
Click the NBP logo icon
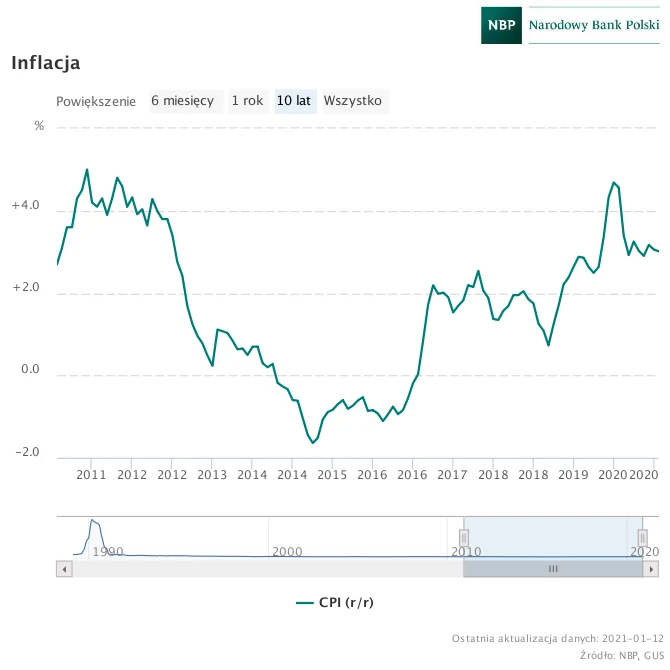point(501,25)
